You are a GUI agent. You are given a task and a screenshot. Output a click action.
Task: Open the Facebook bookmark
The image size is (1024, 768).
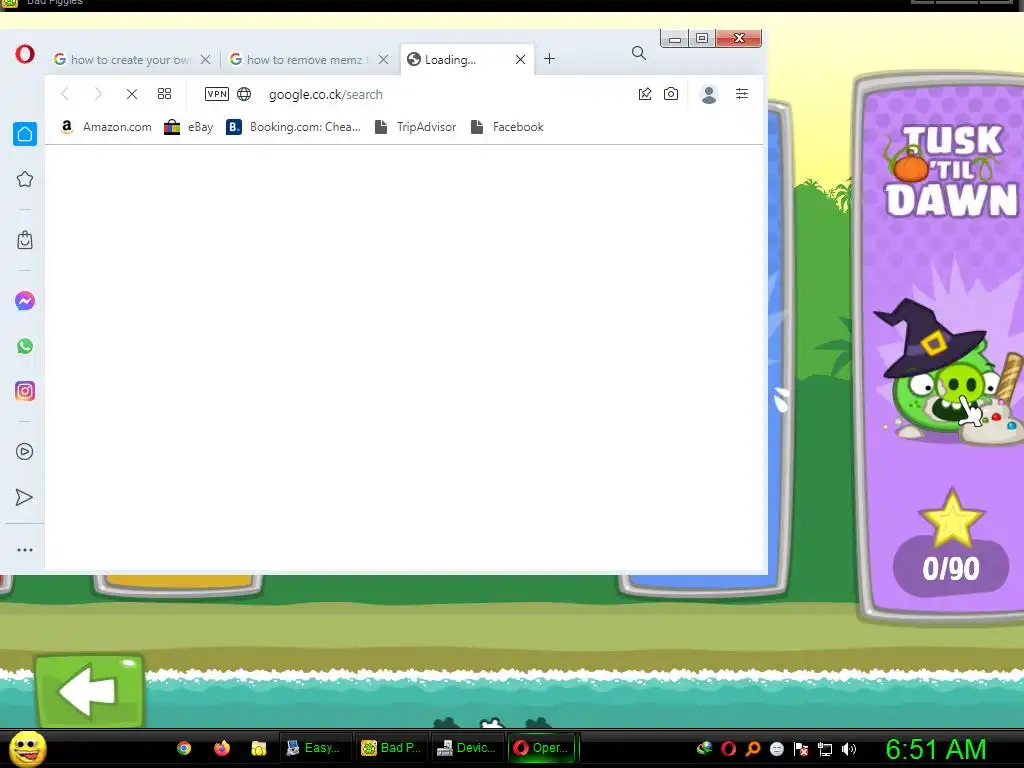pos(507,127)
